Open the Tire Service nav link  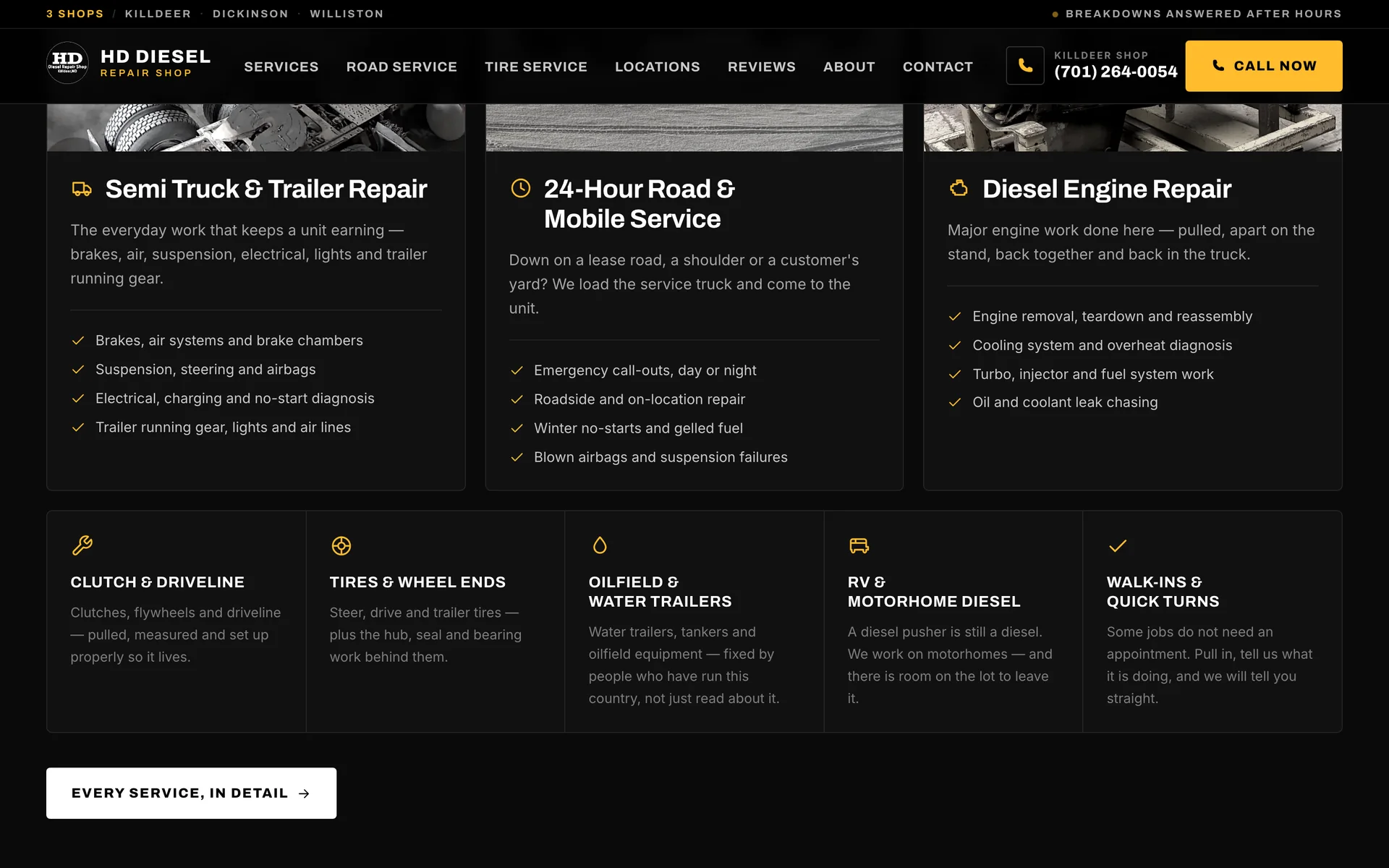click(x=536, y=67)
